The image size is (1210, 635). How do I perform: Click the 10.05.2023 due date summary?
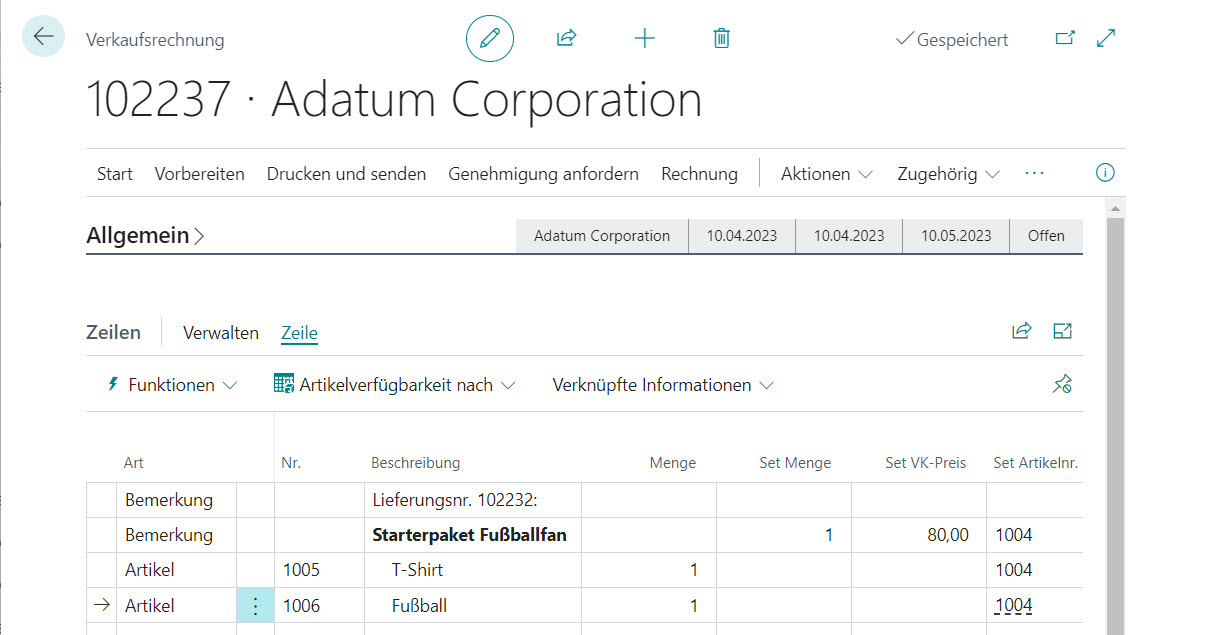956,236
